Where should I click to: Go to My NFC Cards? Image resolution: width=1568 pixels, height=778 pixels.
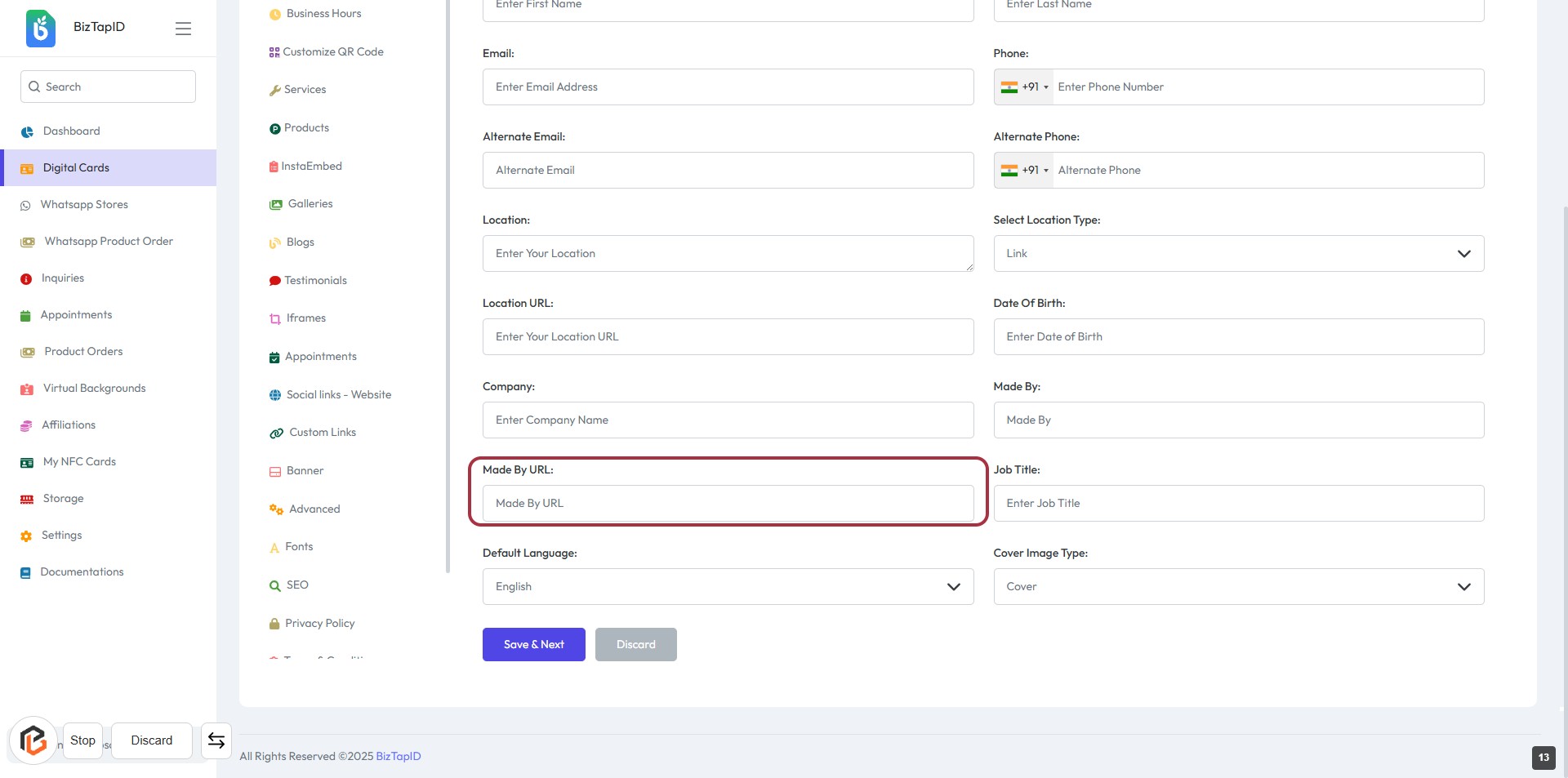[x=79, y=462]
